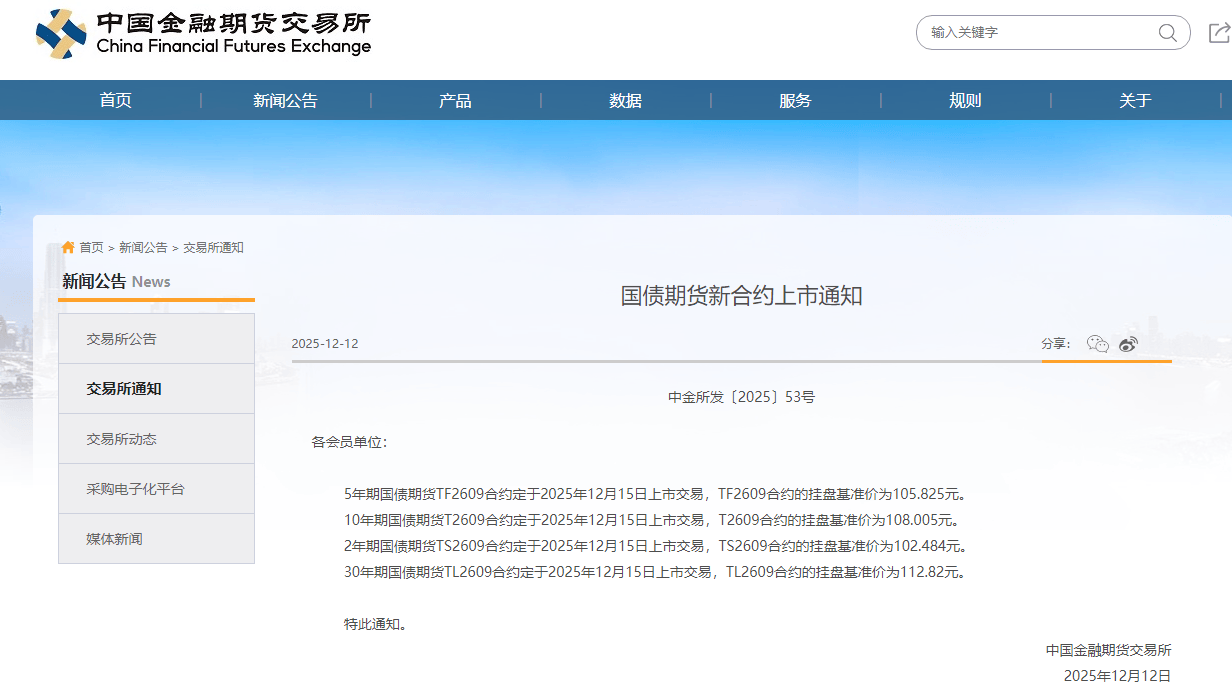Select 交易所动态 in the sidebar
The width and height of the screenshot is (1232, 700).
coord(122,439)
